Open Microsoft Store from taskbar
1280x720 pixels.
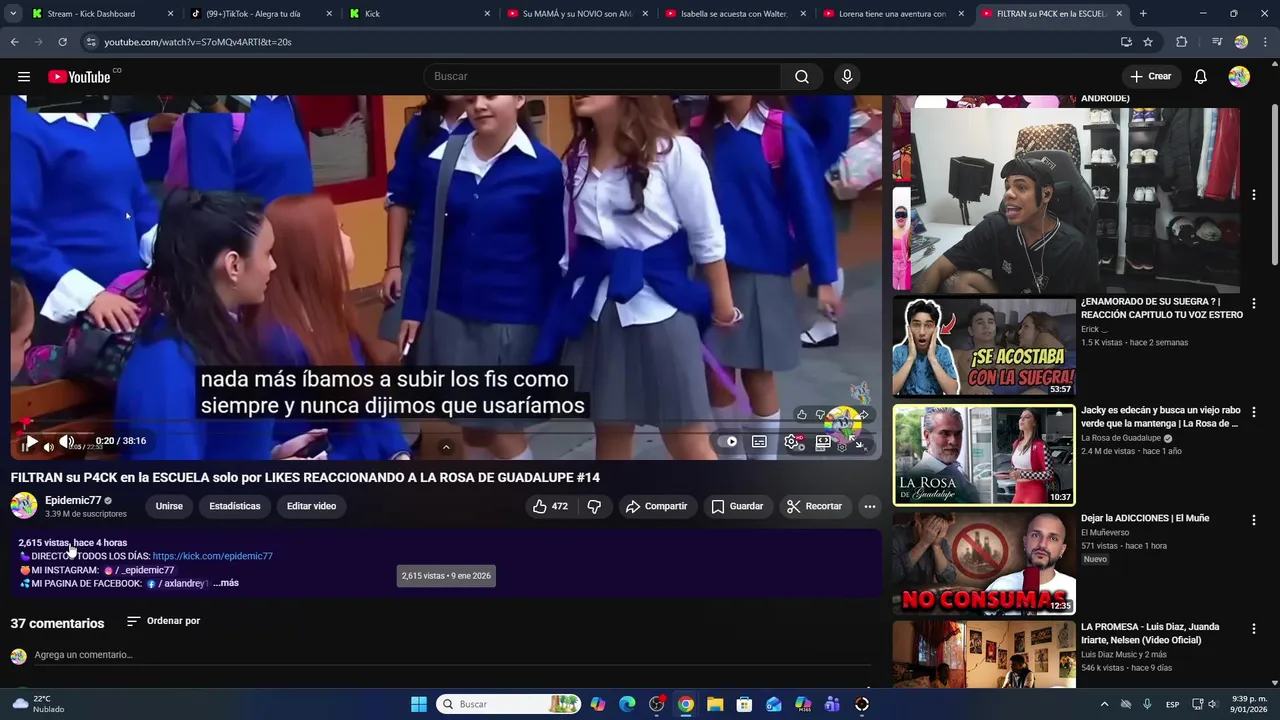pyautogui.click(x=744, y=704)
